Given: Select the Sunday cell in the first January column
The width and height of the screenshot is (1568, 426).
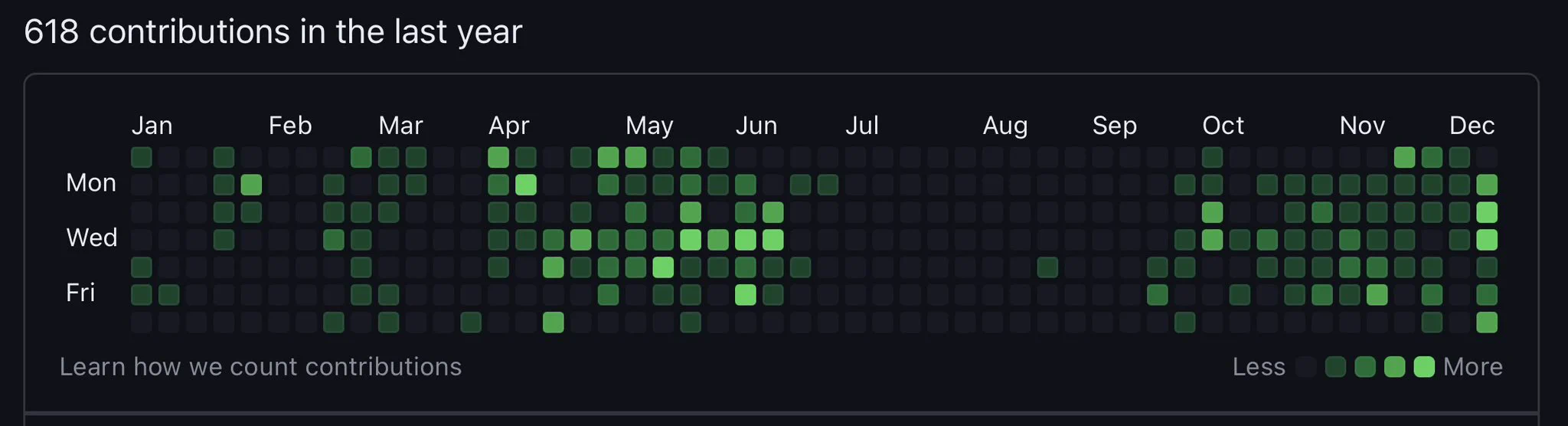Looking at the screenshot, I should [142, 157].
